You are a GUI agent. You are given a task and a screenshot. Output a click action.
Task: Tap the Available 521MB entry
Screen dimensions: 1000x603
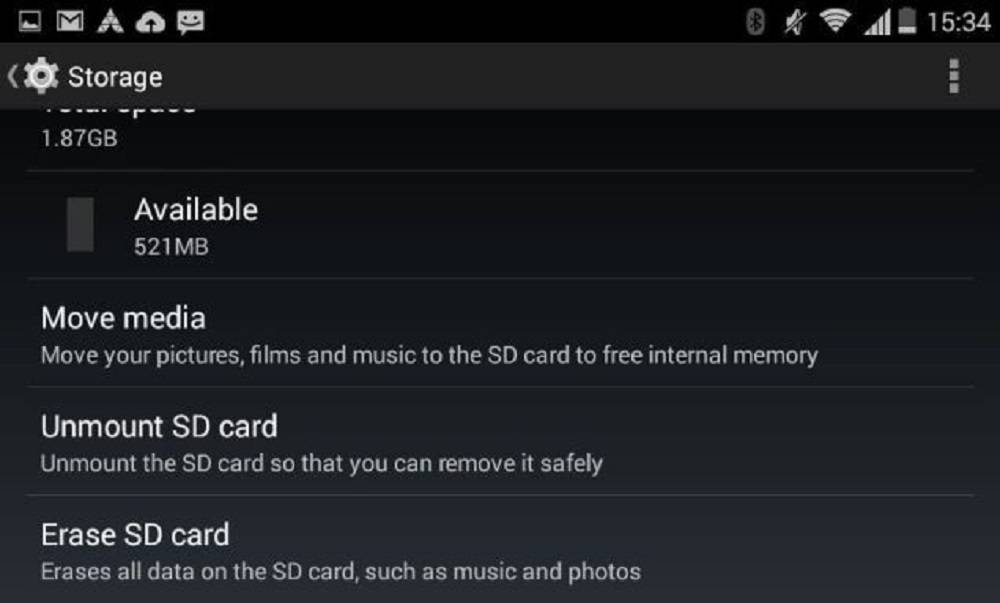tap(500, 225)
